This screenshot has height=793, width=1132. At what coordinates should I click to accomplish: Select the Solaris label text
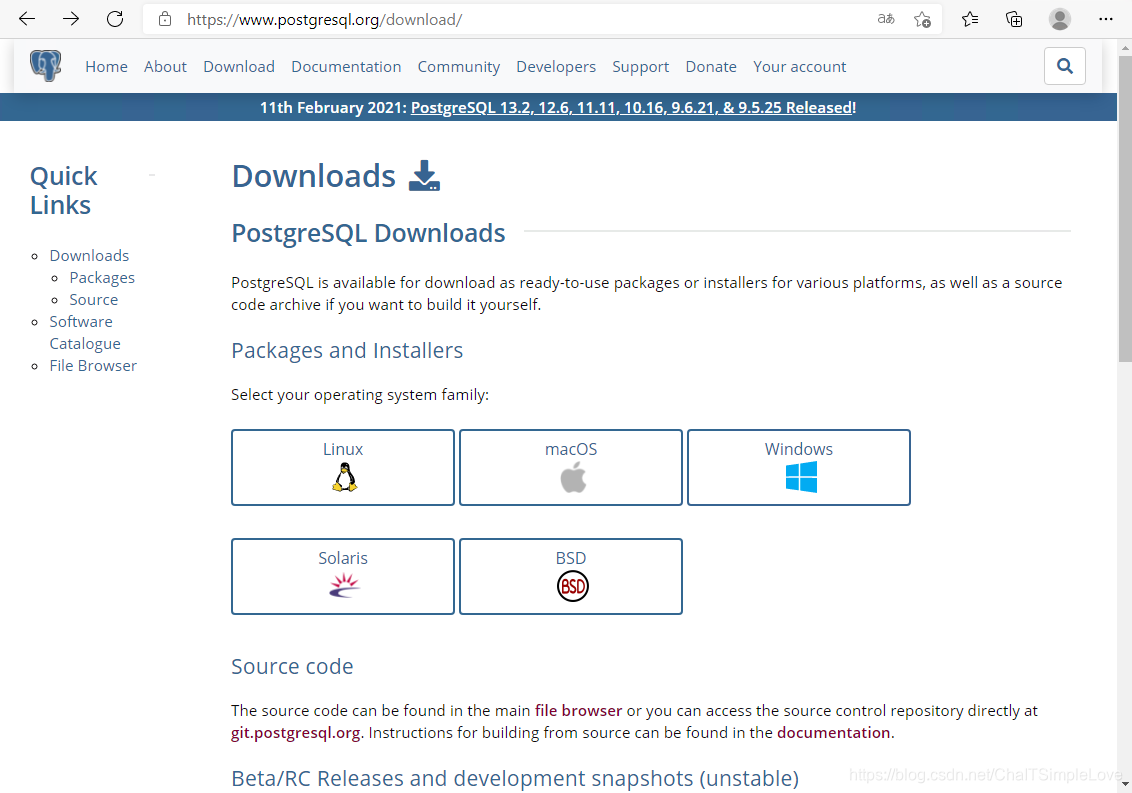343,558
